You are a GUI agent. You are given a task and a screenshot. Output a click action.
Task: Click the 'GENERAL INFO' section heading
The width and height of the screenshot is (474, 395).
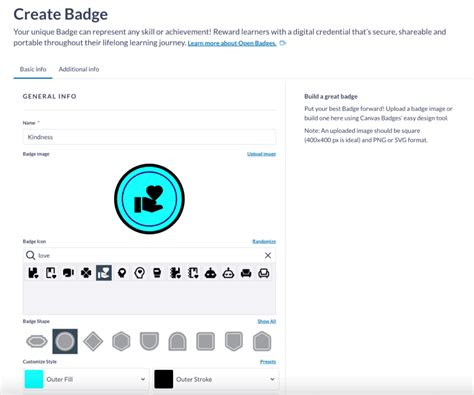pos(50,96)
